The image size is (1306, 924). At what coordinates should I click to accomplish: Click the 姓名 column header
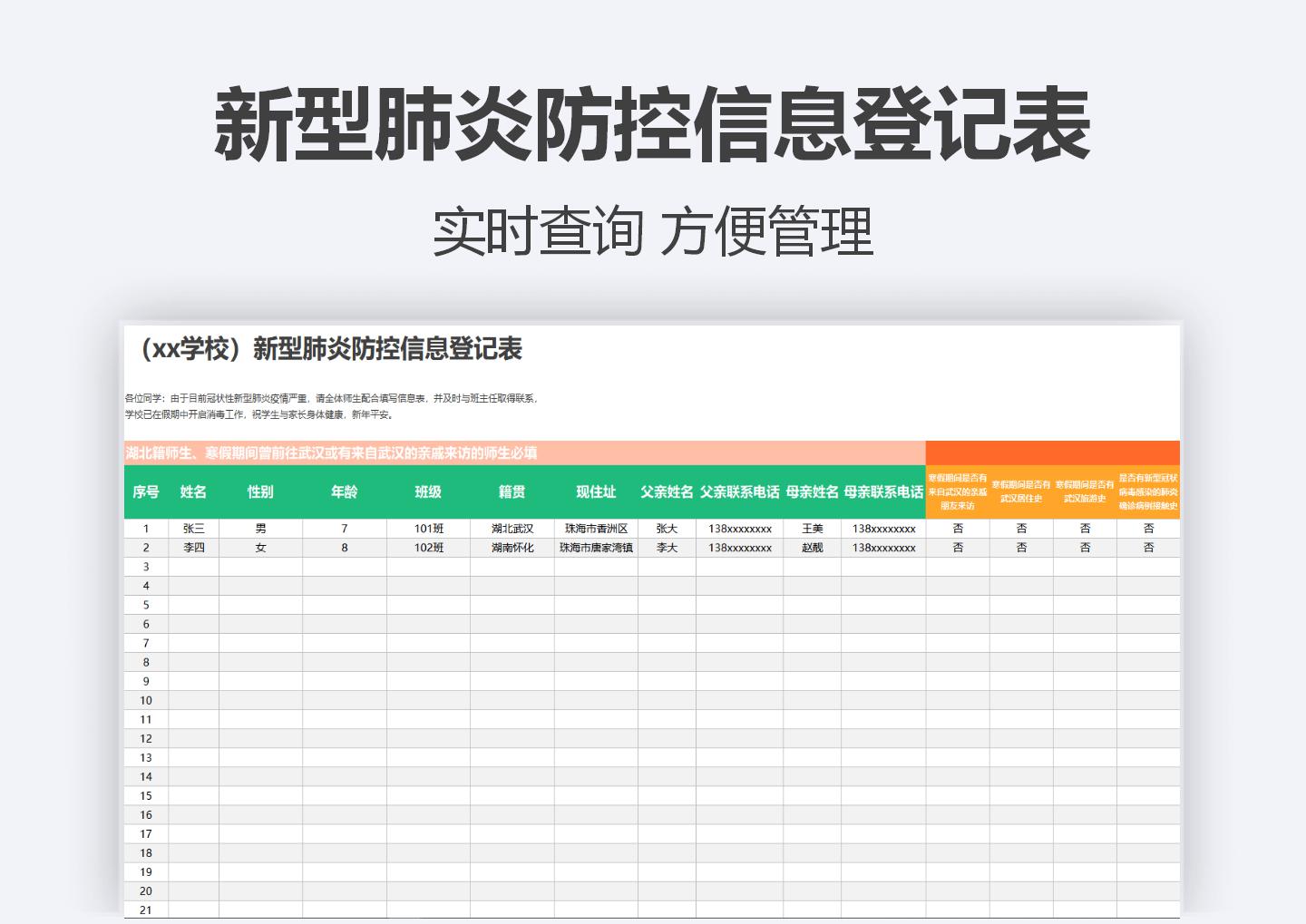(192, 492)
